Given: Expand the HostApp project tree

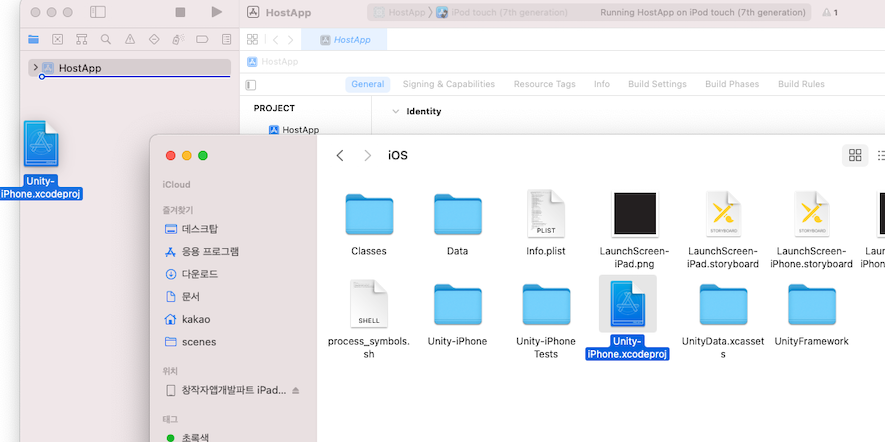Looking at the screenshot, I should pos(36,68).
